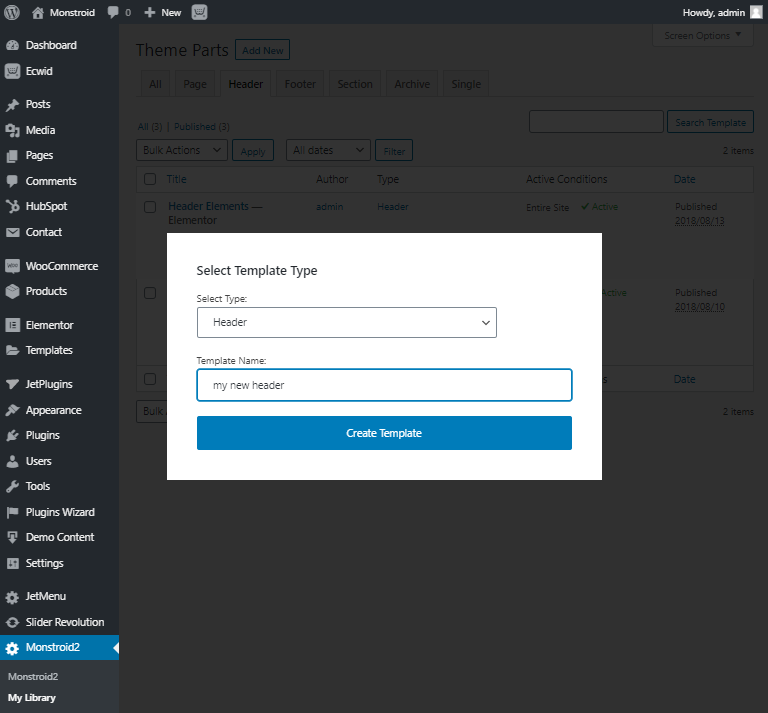768x713 pixels.
Task: Open Monstroid2 submenu link
Action: (33, 677)
